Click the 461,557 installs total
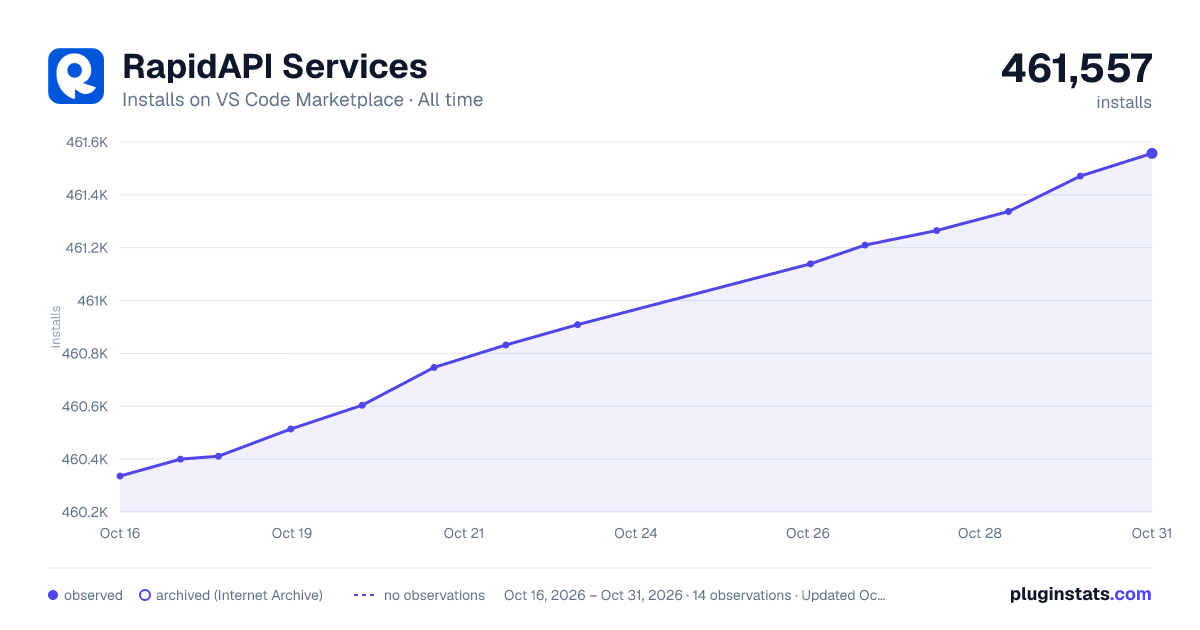The height and width of the screenshot is (630, 1200). point(1077,69)
